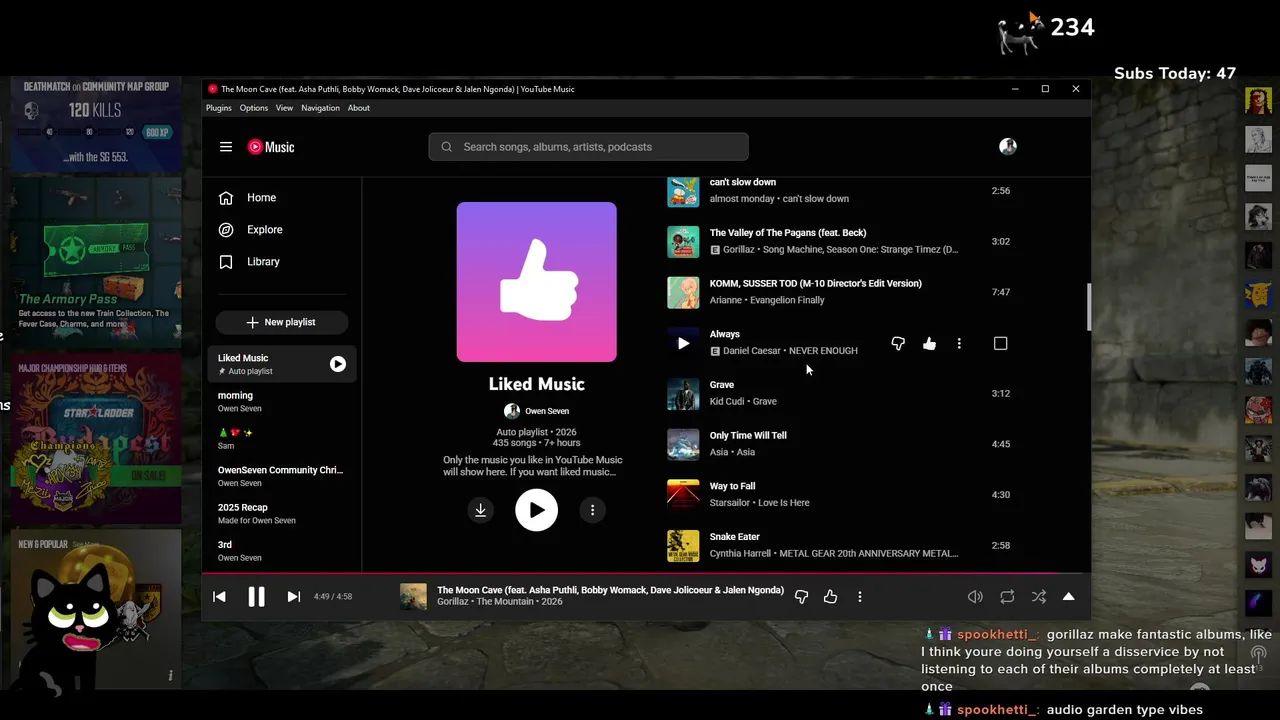Mute the player volume
This screenshot has height=720, width=1280.
point(975,597)
